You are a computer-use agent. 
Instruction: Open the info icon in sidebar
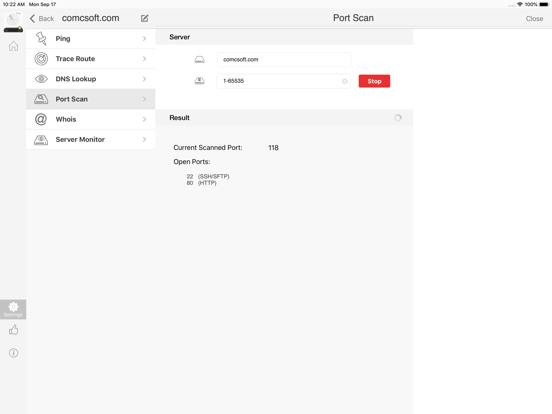coord(13,353)
